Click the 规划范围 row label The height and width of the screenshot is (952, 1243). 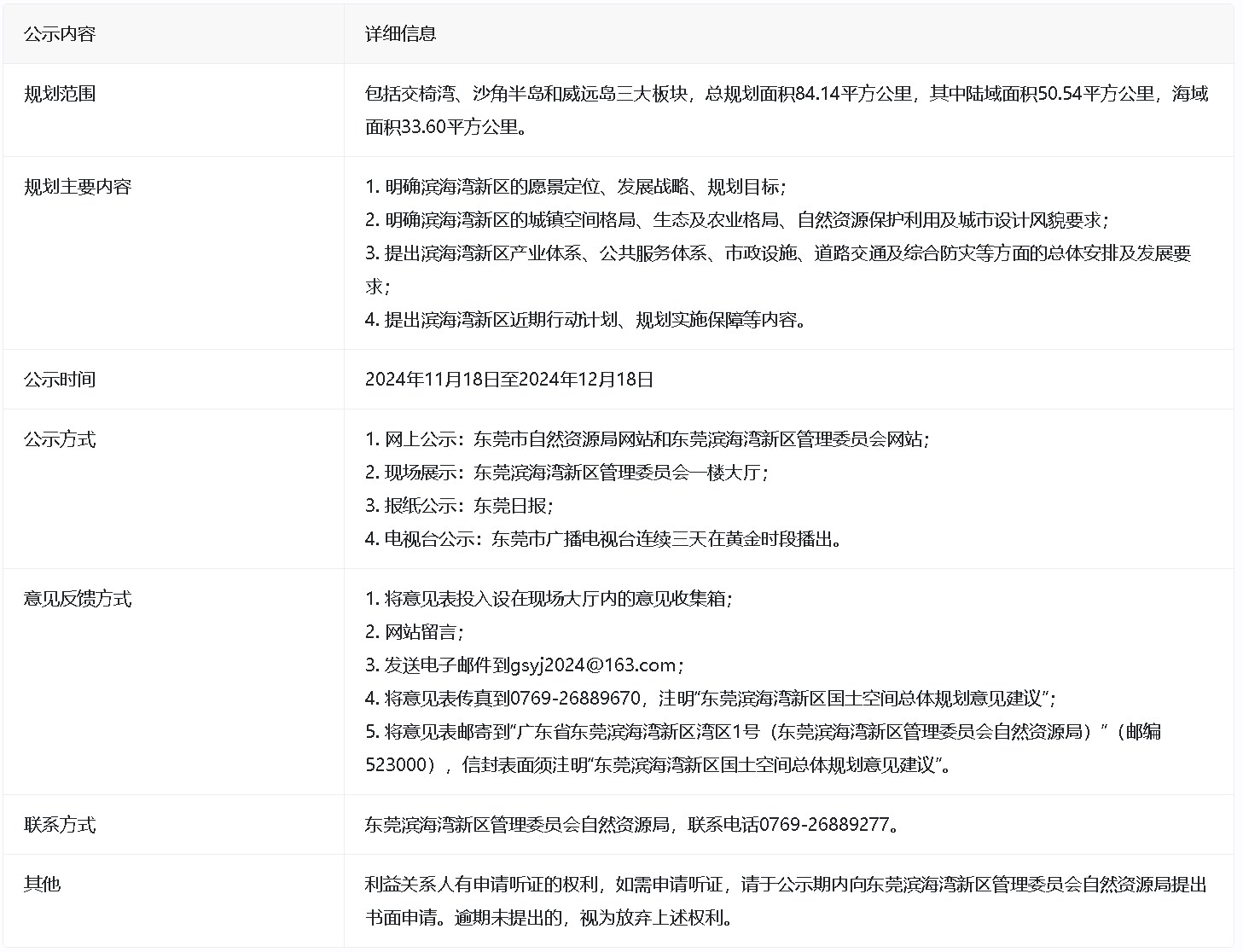coord(59,94)
